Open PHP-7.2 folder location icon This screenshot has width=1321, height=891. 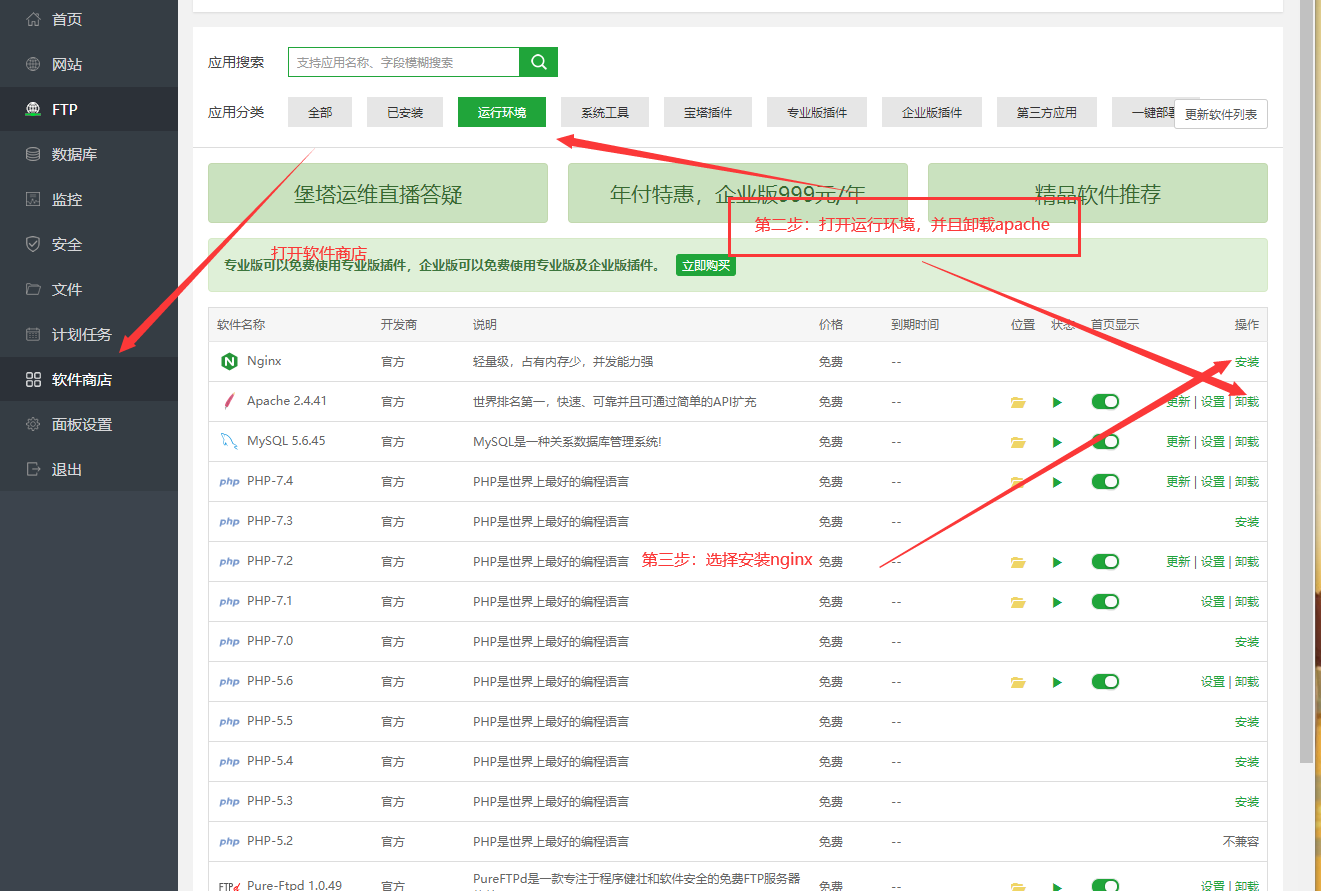coord(1018,562)
